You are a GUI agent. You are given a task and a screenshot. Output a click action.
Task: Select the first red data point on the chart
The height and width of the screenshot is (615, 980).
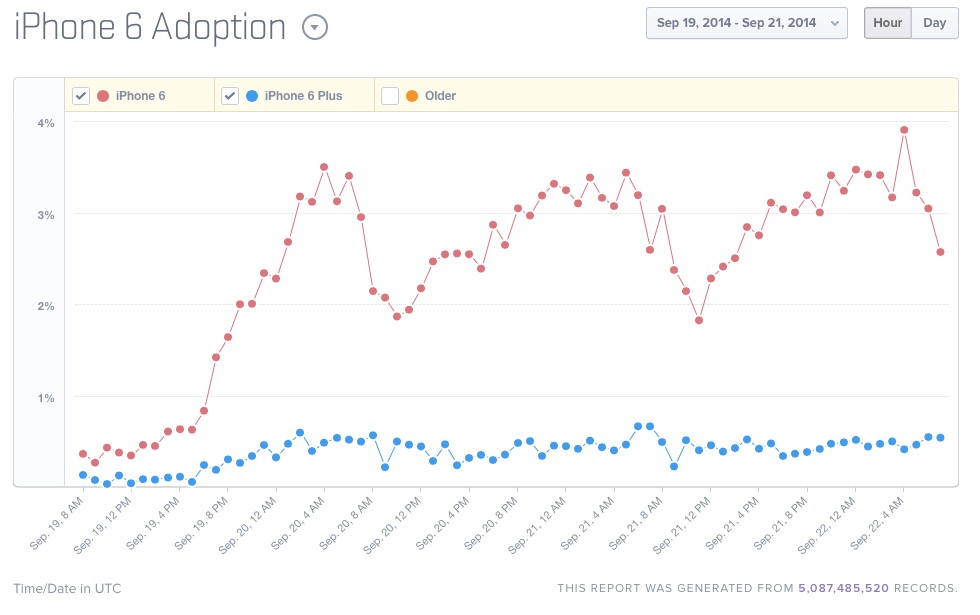[83, 454]
